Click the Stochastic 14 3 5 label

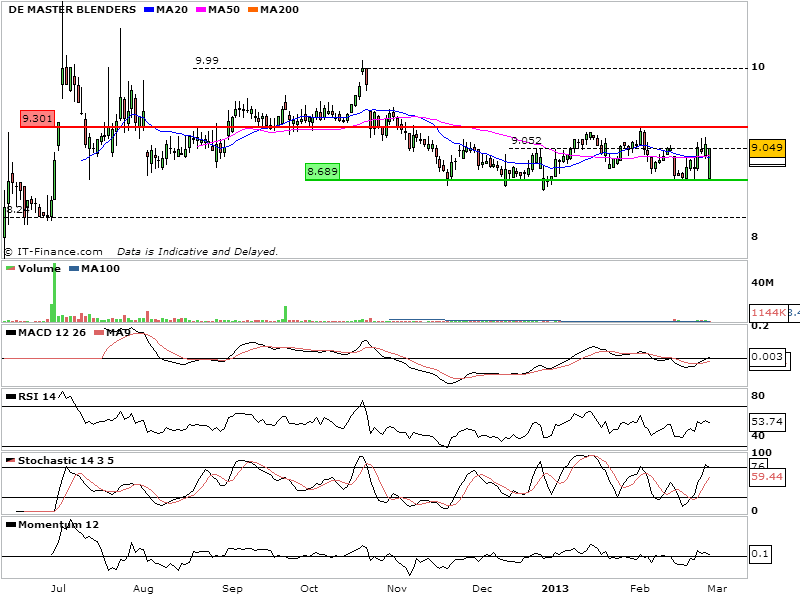[x=66, y=461]
